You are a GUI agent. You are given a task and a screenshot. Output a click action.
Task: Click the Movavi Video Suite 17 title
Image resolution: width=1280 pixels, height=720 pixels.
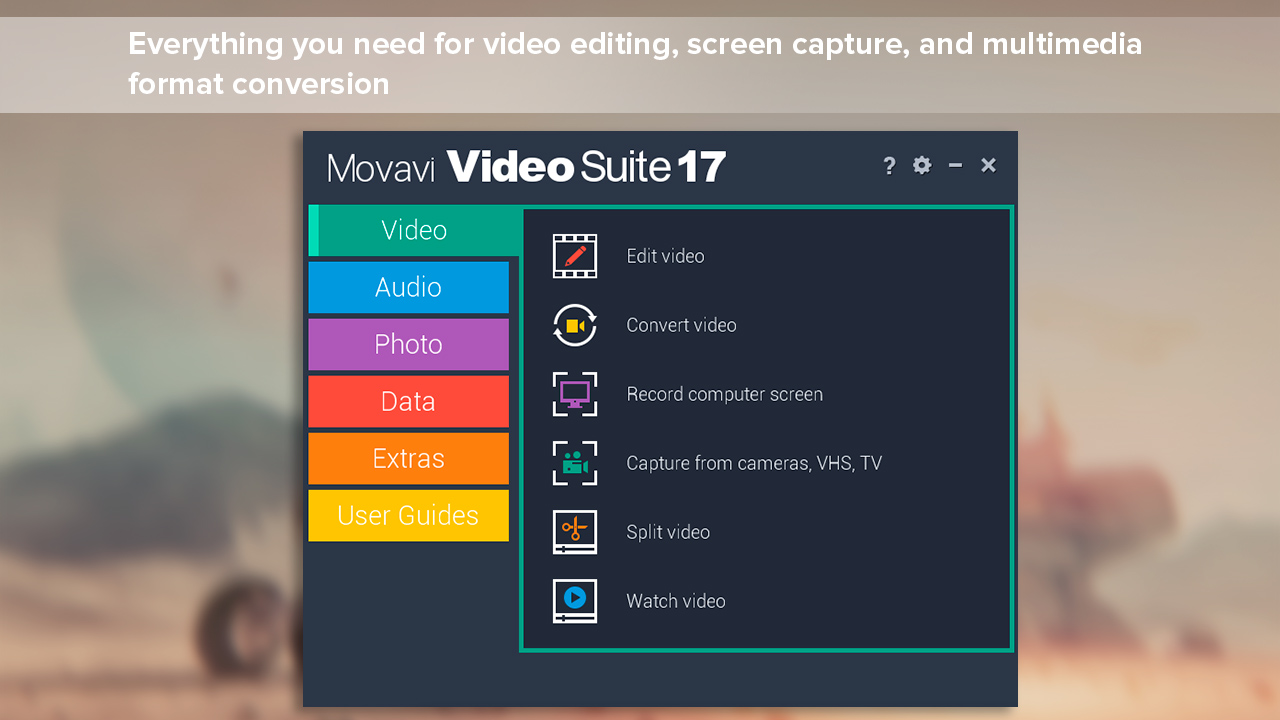pos(526,167)
